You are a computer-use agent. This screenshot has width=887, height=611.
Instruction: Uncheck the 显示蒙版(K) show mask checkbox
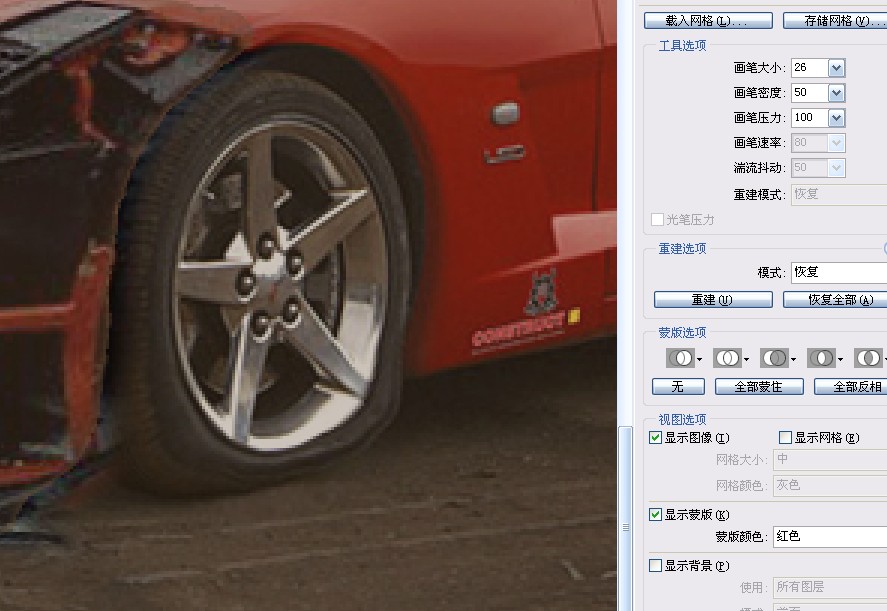click(x=656, y=514)
